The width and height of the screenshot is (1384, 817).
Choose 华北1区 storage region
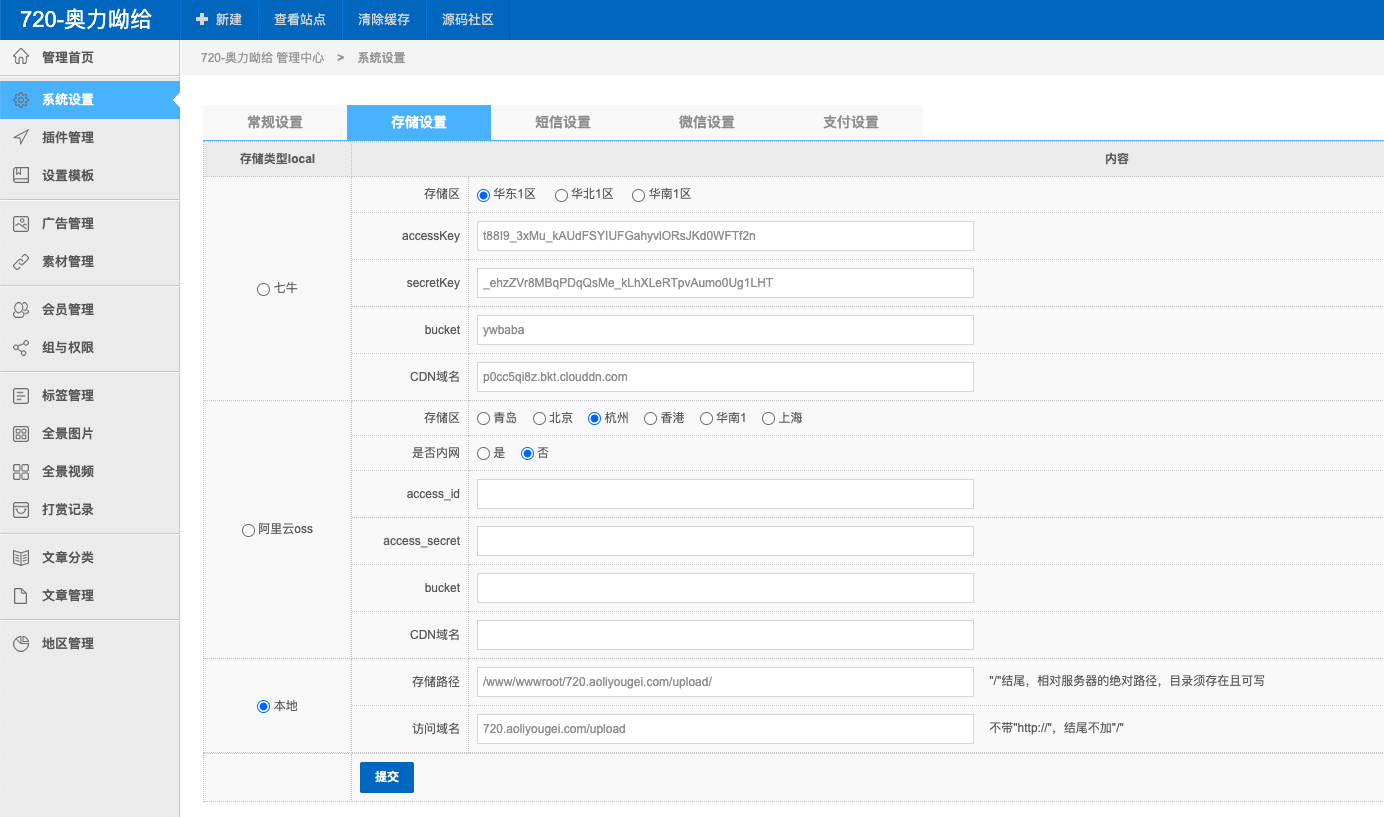point(561,196)
